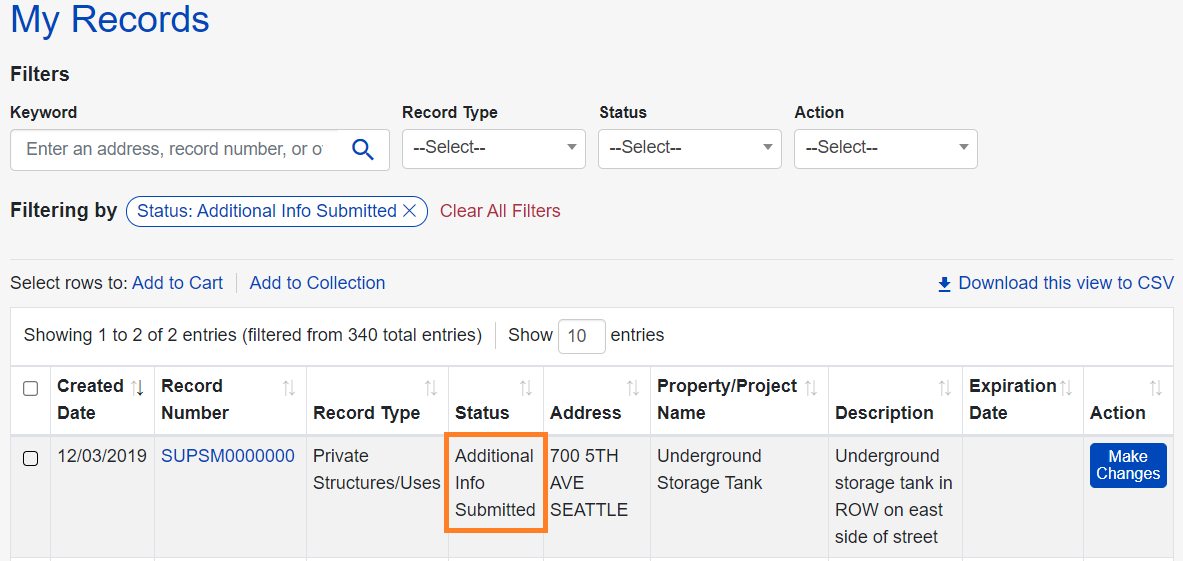Expand the Status filter dropdown
Screen dimensions: 1183x561
coord(690,148)
